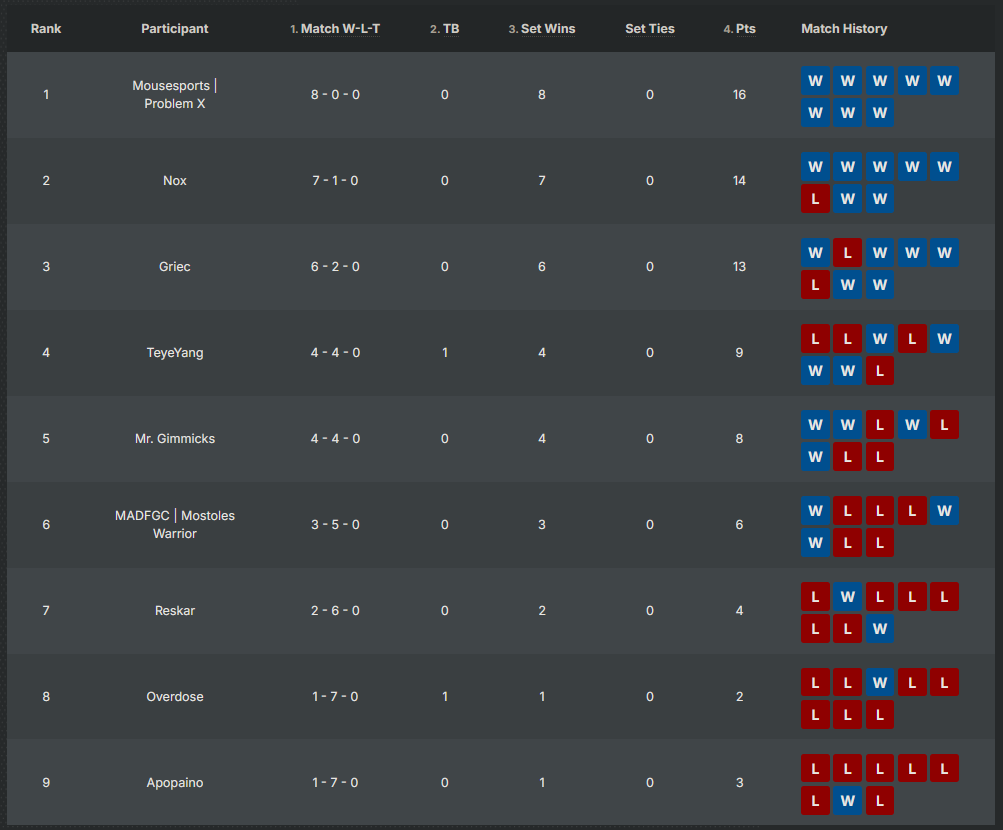Open MADFGC | Mostoles Warrior participant
The image size is (1003, 830).
click(175, 525)
